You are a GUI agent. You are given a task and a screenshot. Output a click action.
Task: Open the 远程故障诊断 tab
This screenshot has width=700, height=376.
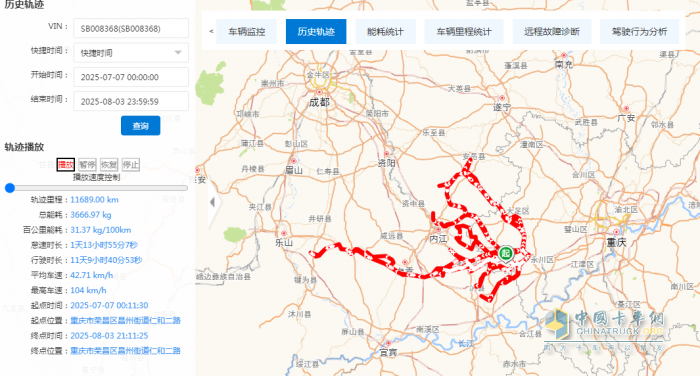pyautogui.click(x=552, y=32)
